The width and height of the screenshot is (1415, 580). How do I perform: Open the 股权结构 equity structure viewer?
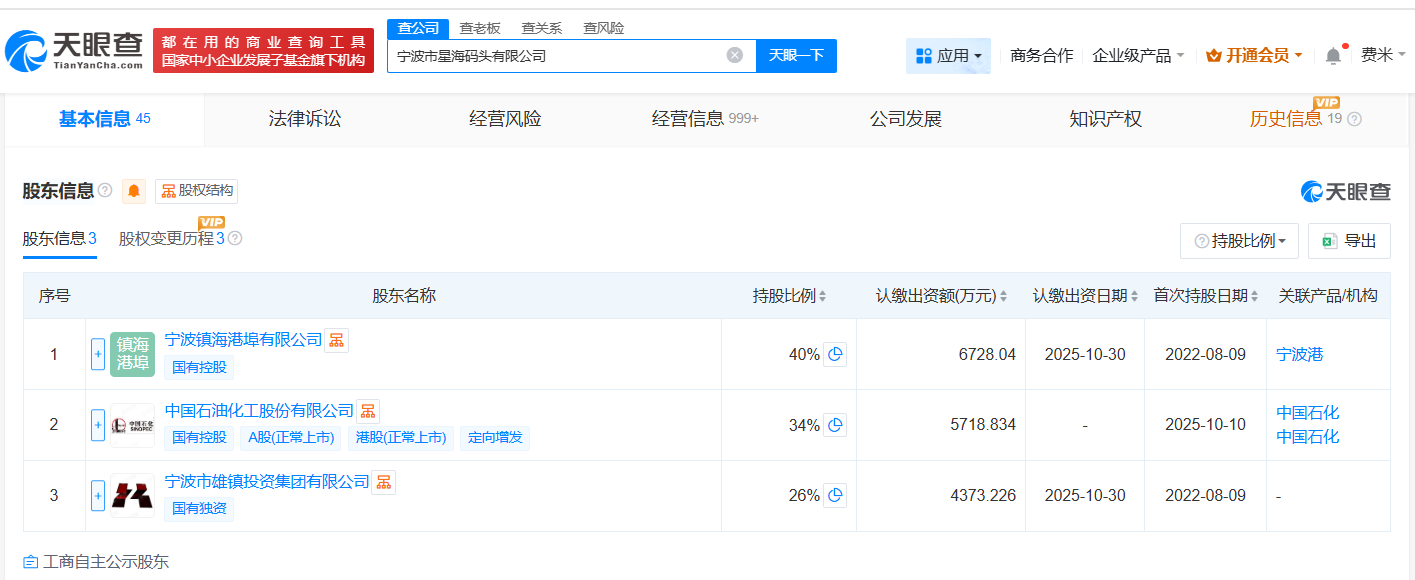(x=196, y=191)
